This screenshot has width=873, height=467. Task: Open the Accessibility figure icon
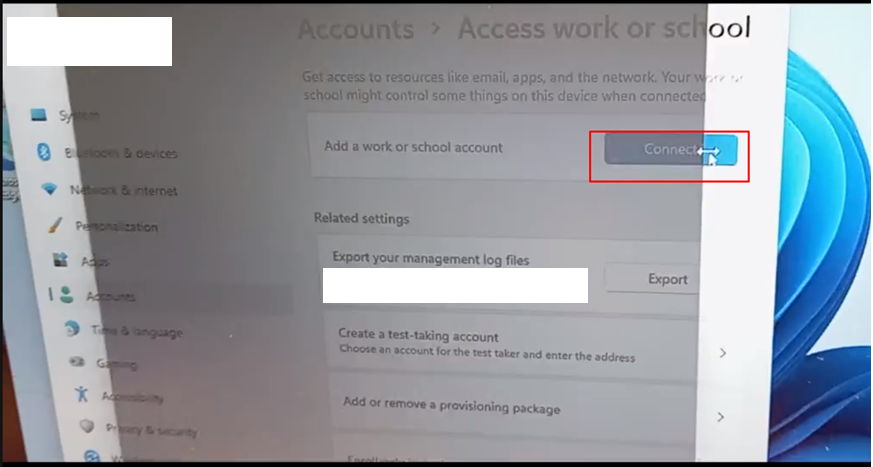tap(82, 394)
